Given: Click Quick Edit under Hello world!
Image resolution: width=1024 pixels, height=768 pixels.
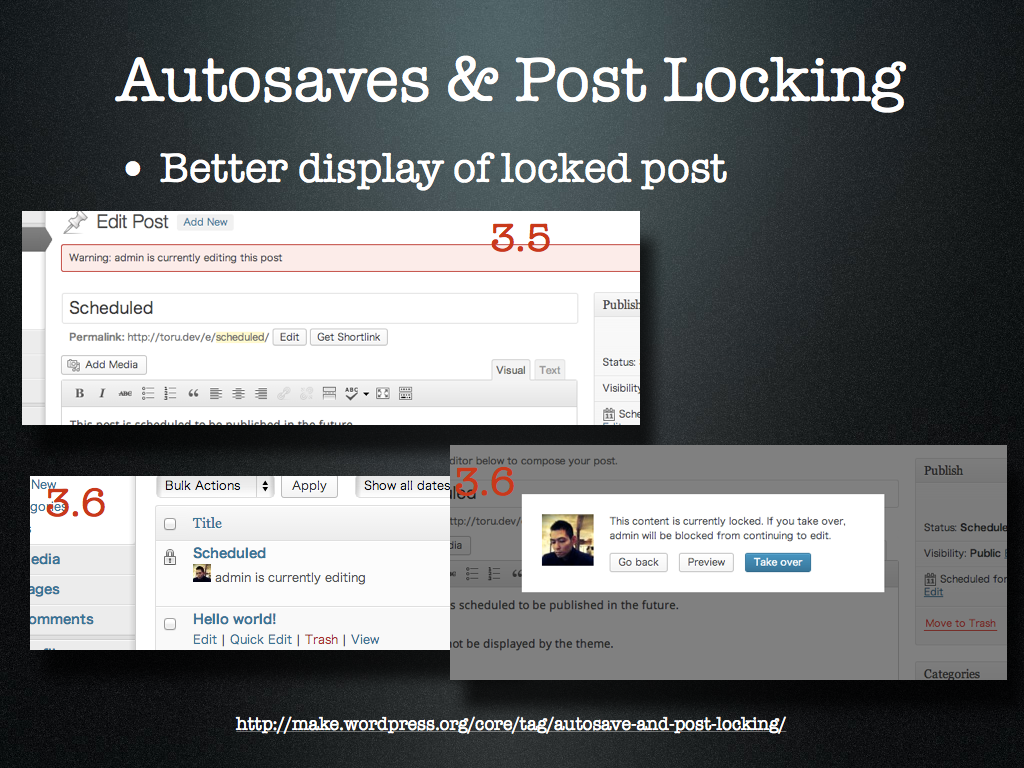Looking at the screenshot, I should tap(261, 639).
